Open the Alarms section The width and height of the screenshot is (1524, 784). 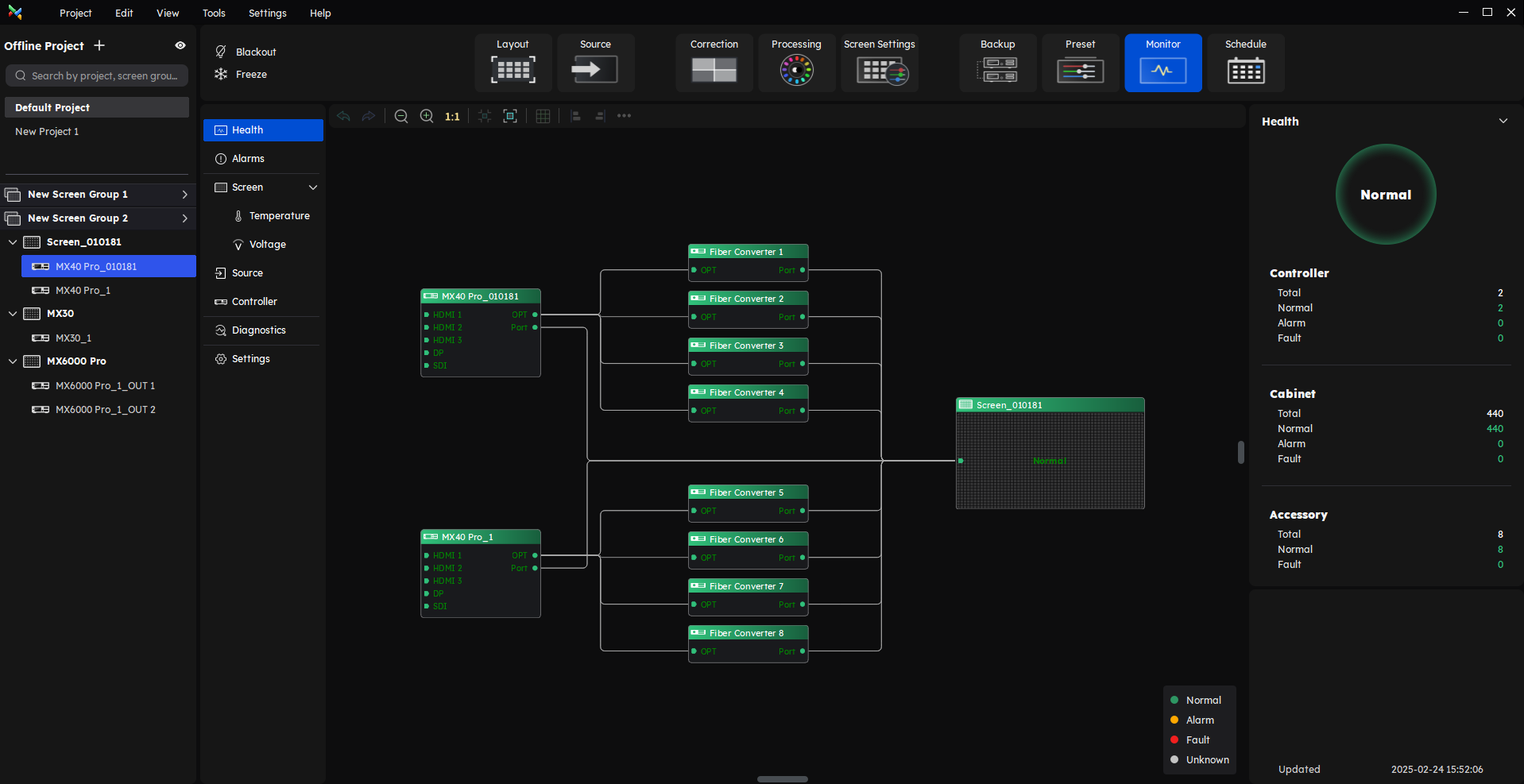click(x=248, y=159)
